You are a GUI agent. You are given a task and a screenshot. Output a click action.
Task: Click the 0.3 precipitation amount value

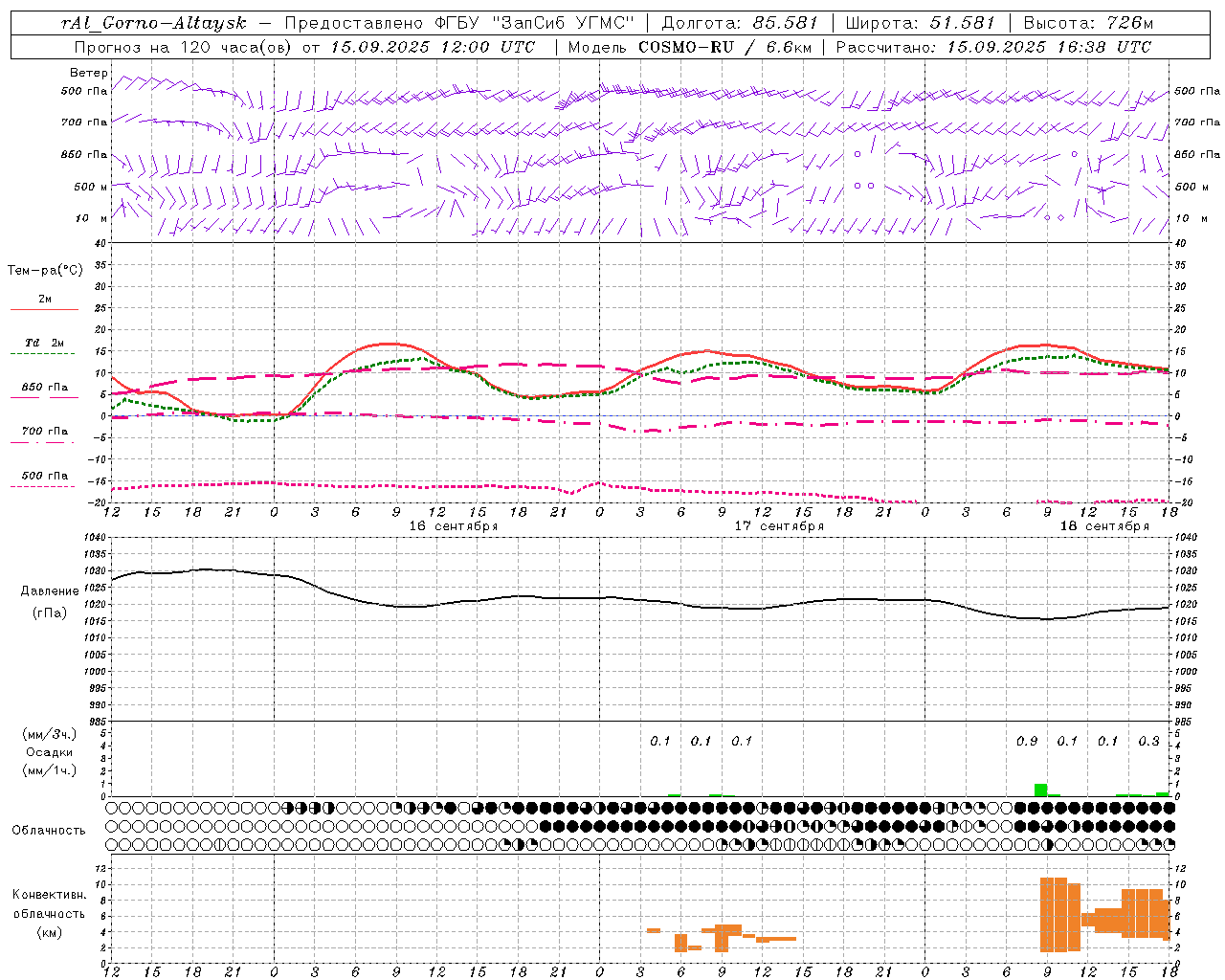[1148, 741]
